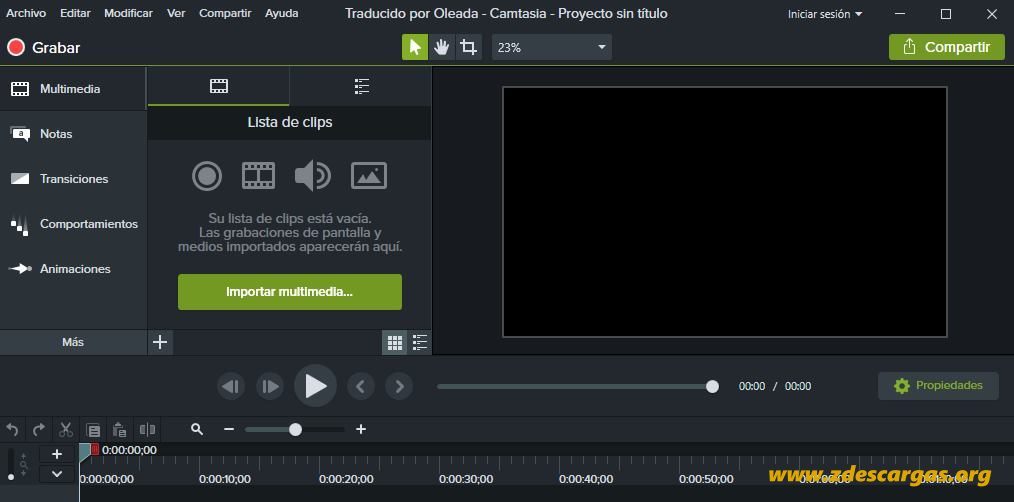1014x502 pixels.
Task: Open the Transiciones panel
Action: coord(73,179)
